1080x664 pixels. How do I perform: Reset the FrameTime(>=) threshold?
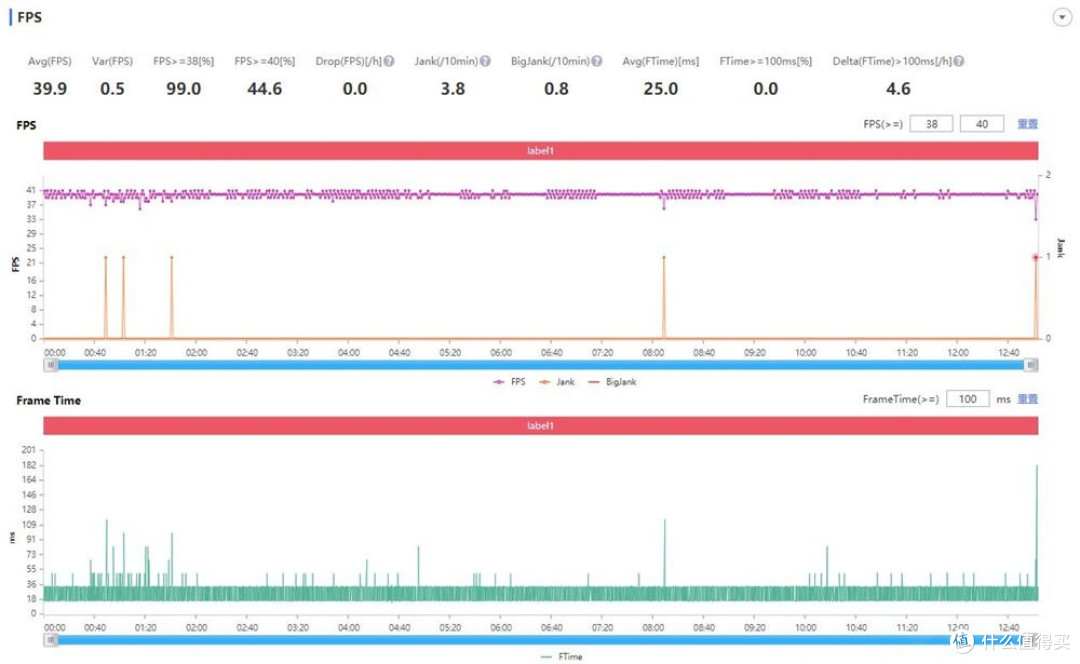tap(1027, 399)
